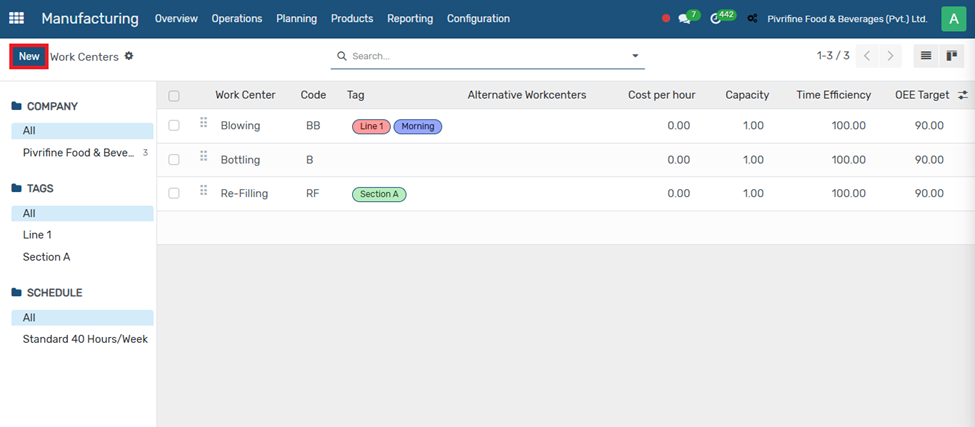Screen dimensions: 975x427
Task: Click the New button
Action: click(x=29, y=56)
